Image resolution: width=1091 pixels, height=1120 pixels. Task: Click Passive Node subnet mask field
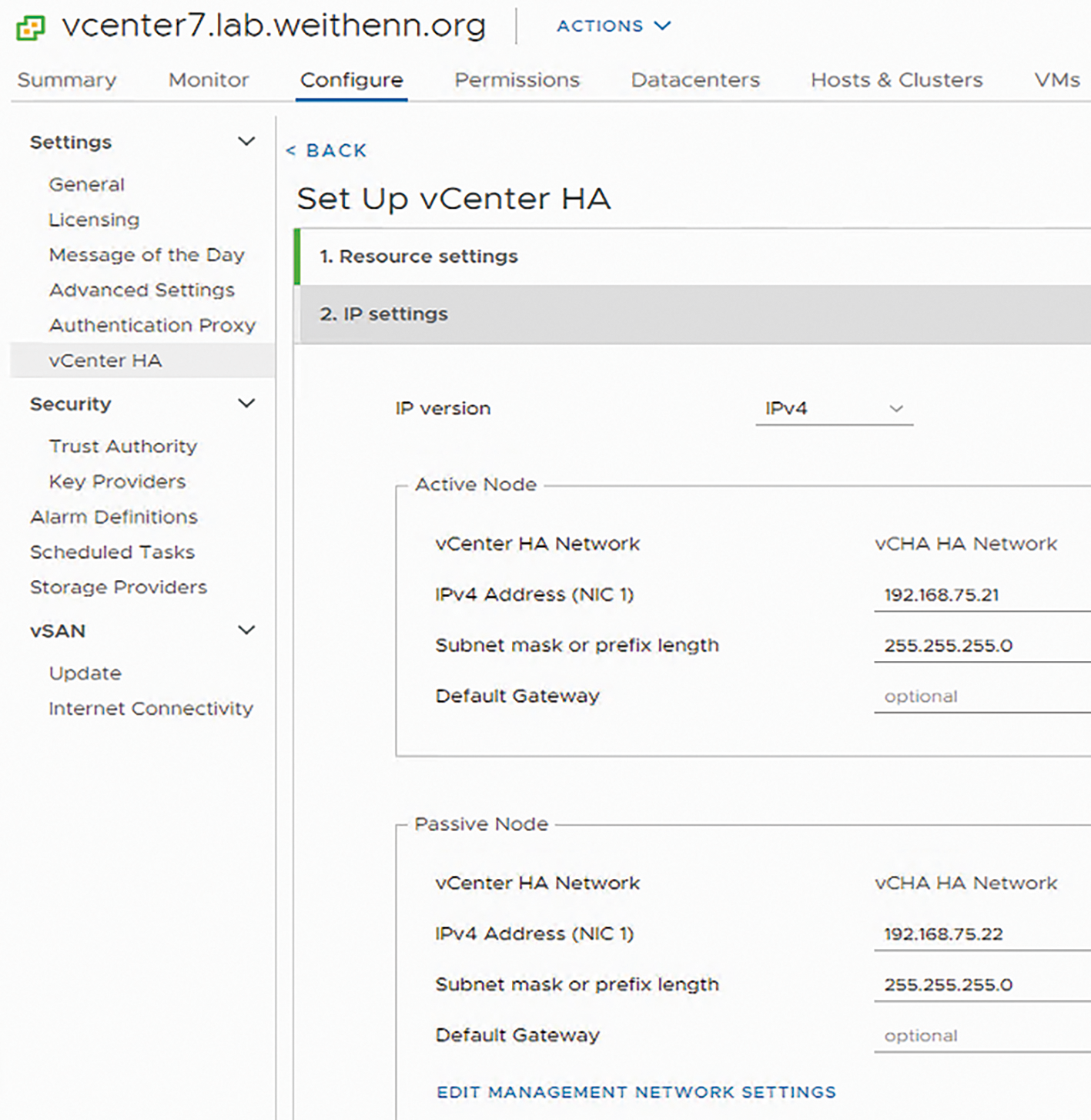point(982,985)
